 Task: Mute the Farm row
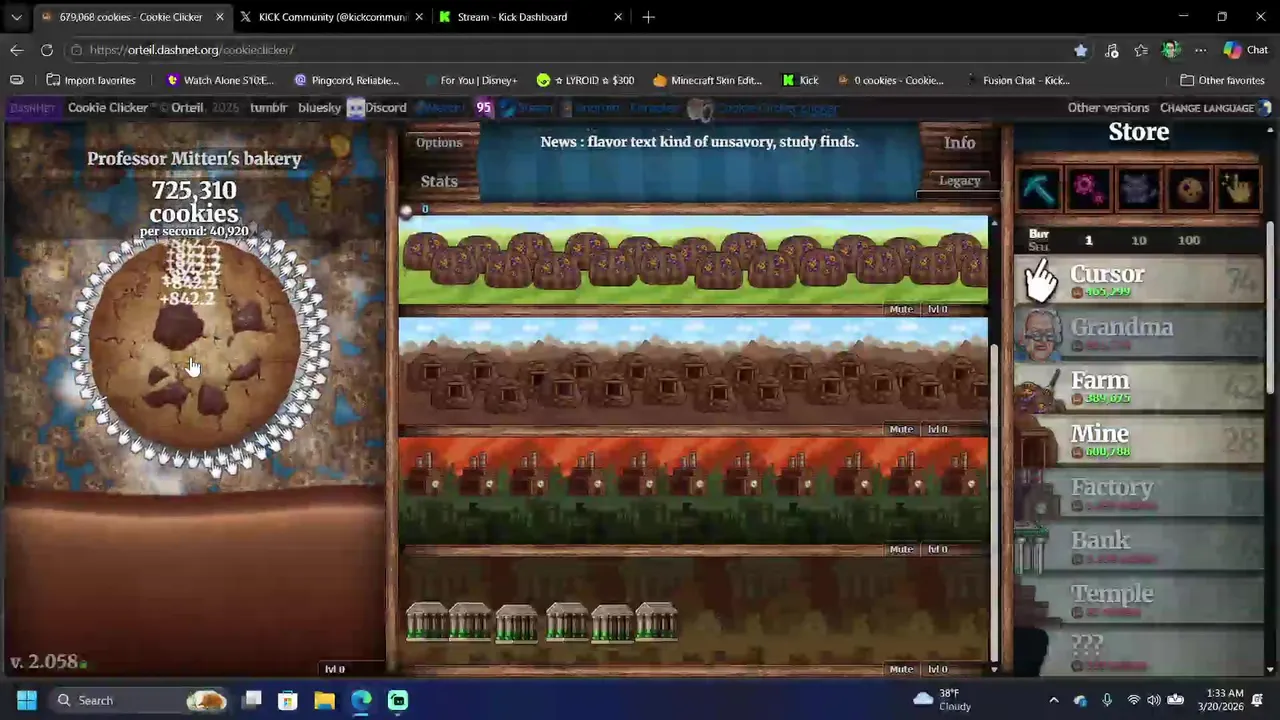click(x=901, y=309)
